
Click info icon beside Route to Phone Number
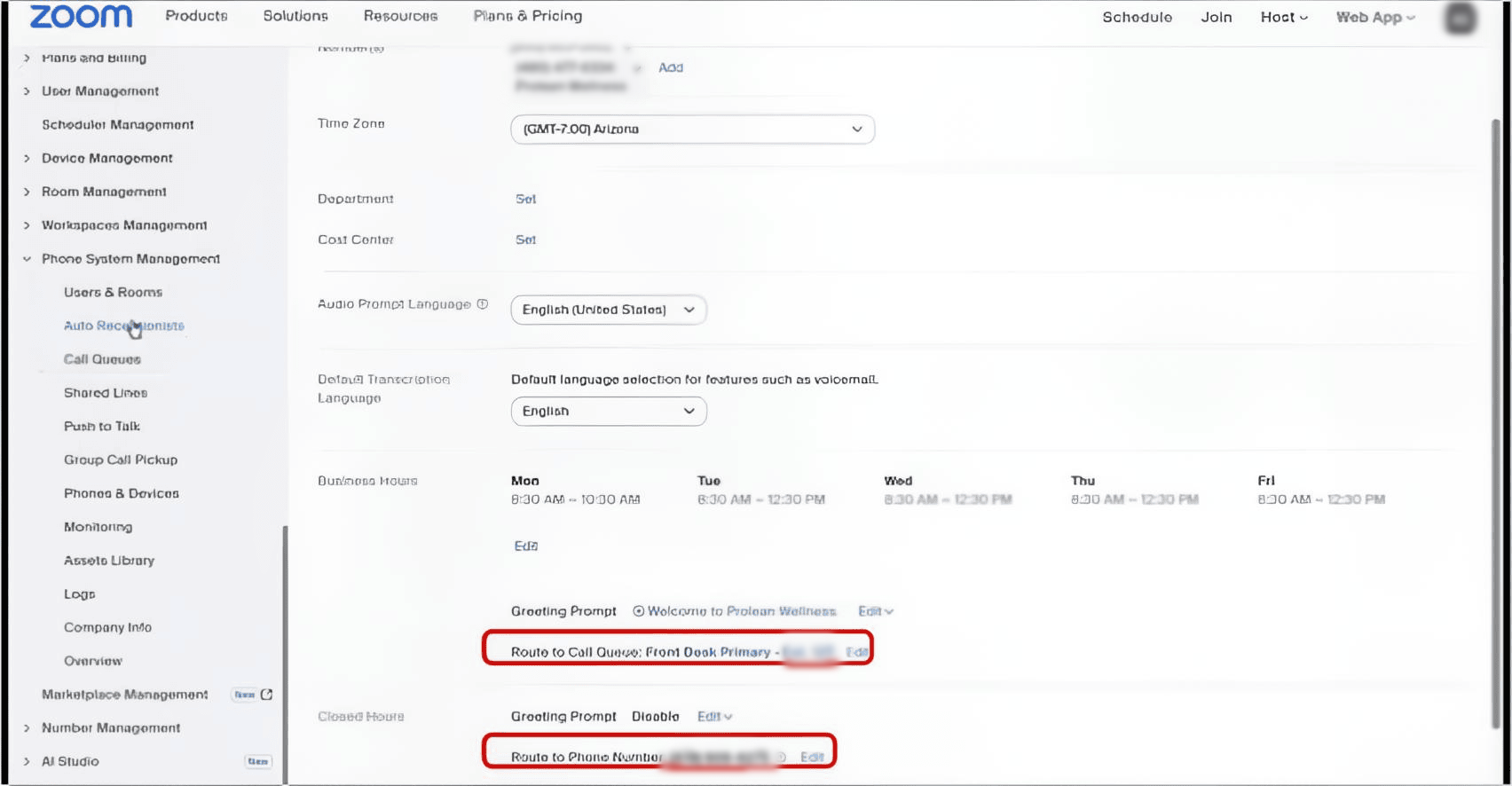point(782,757)
